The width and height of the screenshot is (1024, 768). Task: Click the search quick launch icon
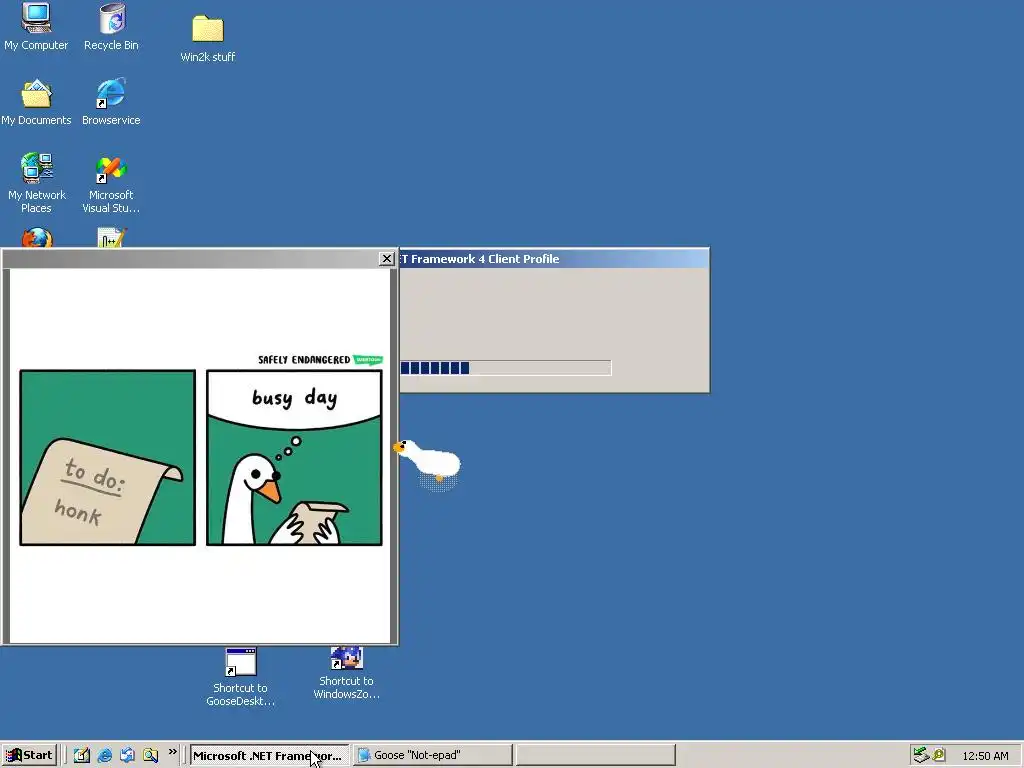(x=150, y=756)
